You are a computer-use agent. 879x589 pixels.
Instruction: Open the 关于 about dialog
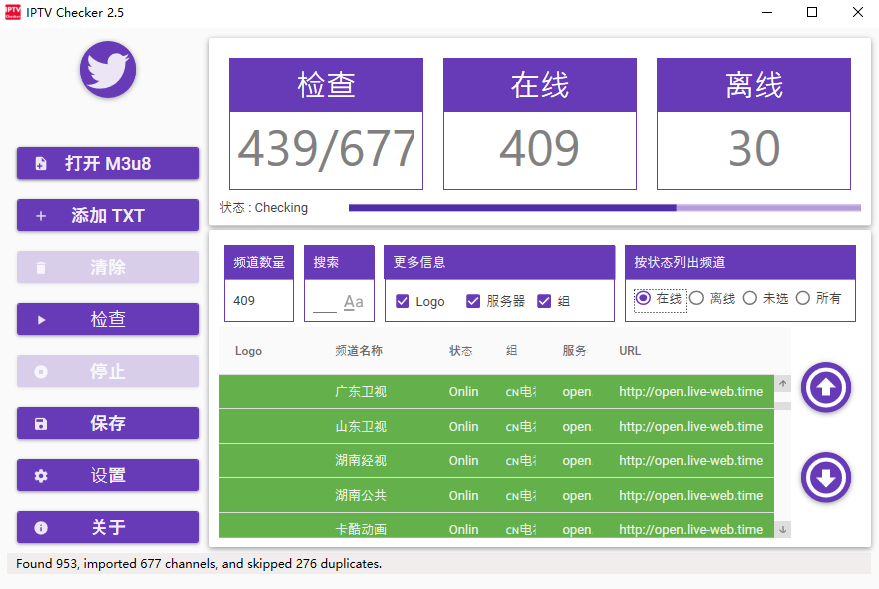click(108, 527)
